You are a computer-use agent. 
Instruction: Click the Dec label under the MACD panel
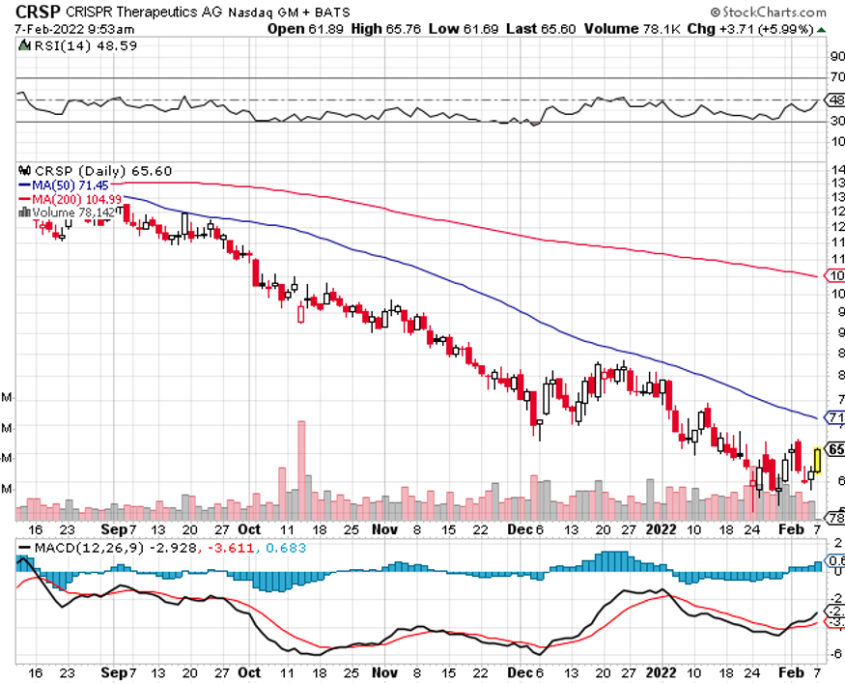pyautogui.click(x=520, y=673)
